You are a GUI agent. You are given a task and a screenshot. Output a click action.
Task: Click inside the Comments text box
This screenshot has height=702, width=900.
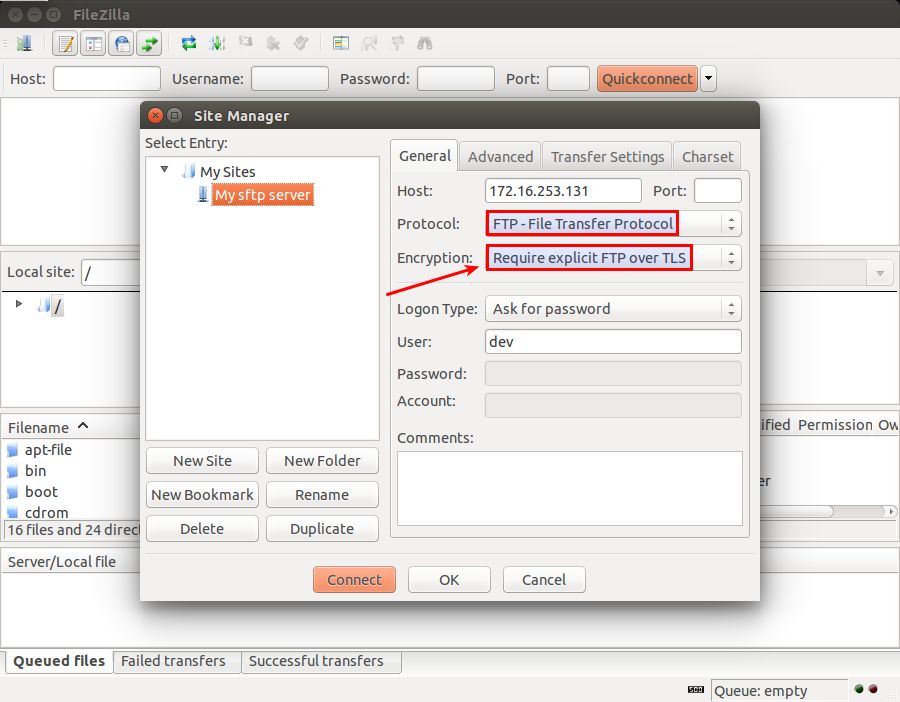click(x=569, y=488)
